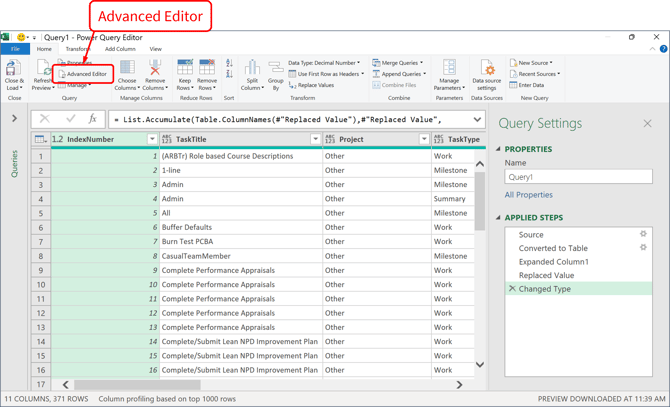Switch to the Transform tab

(x=76, y=49)
